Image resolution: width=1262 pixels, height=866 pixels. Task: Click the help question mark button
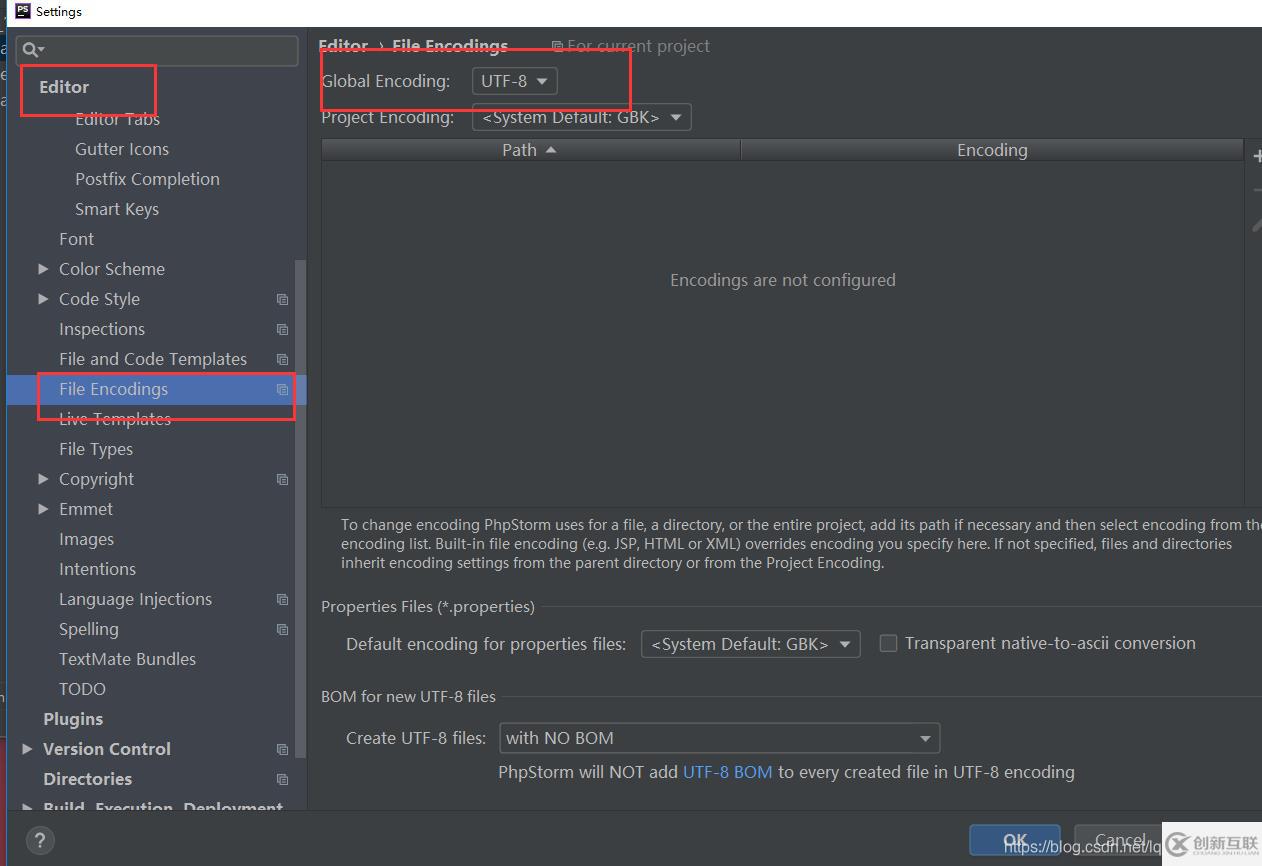pyautogui.click(x=39, y=840)
